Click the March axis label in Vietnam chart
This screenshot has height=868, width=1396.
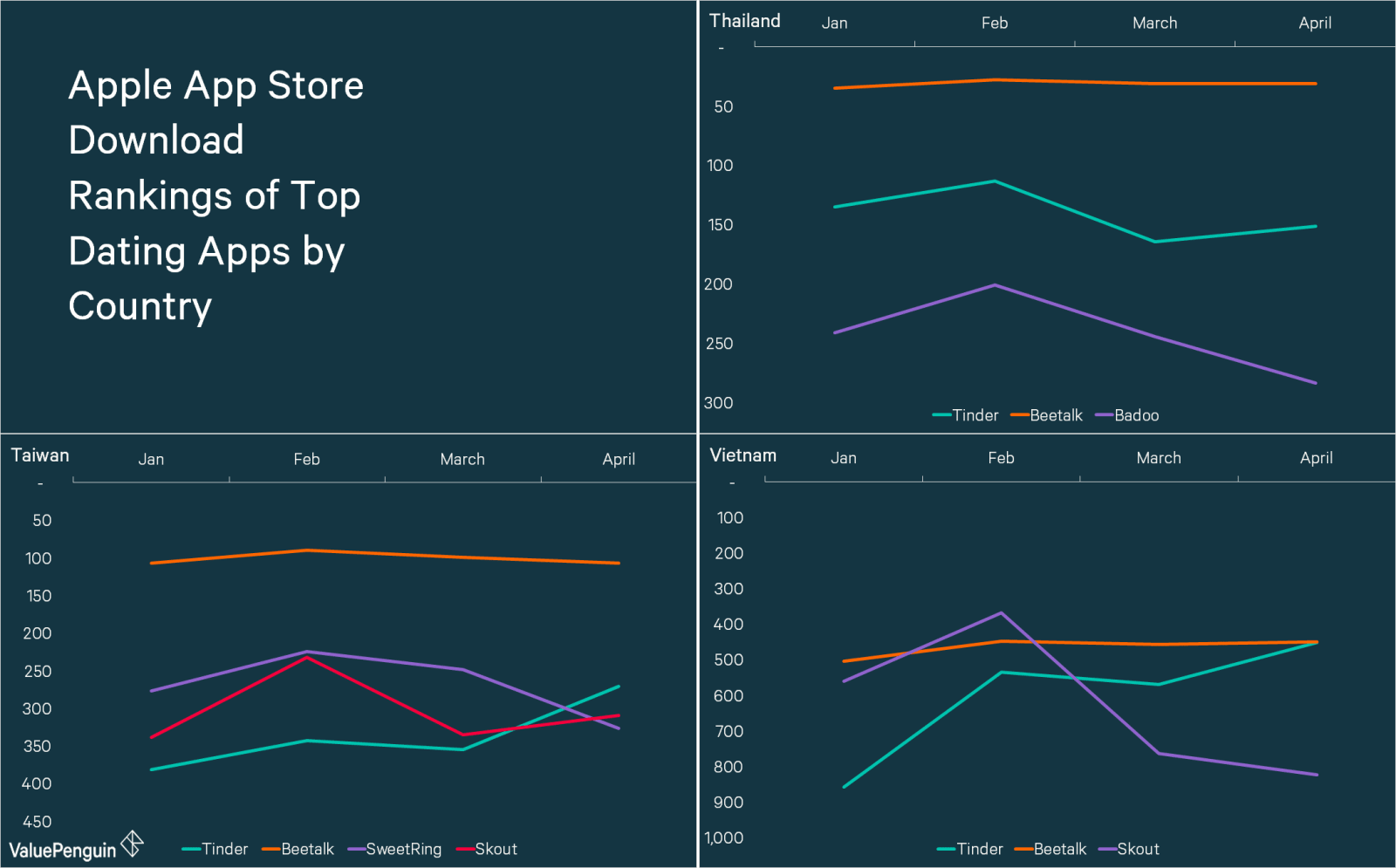click(x=1159, y=458)
